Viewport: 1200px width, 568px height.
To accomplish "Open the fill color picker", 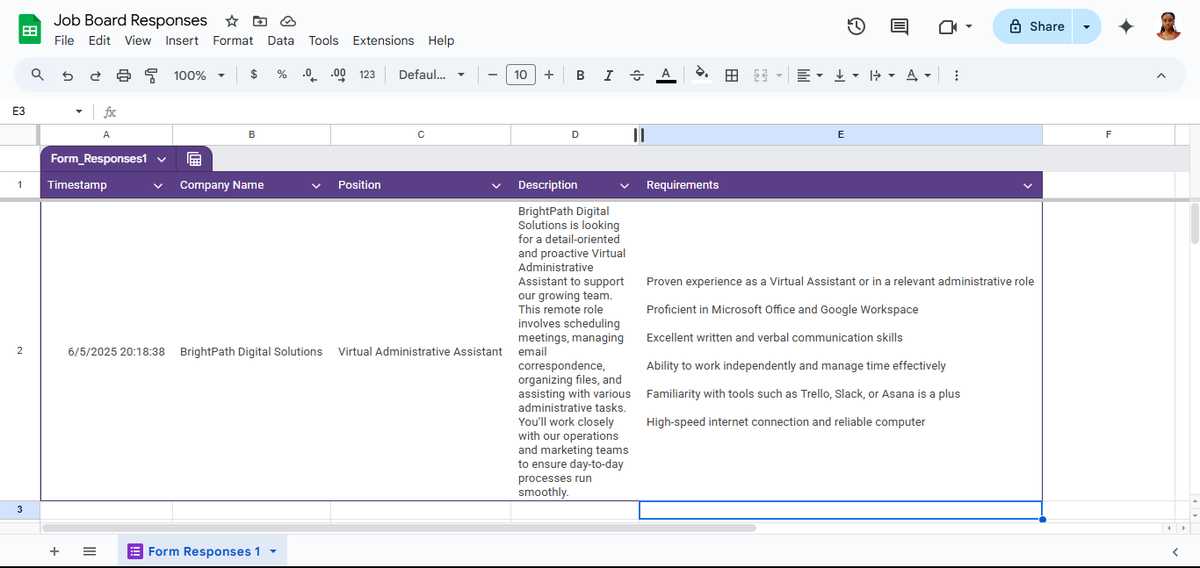I will [x=702, y=75].
